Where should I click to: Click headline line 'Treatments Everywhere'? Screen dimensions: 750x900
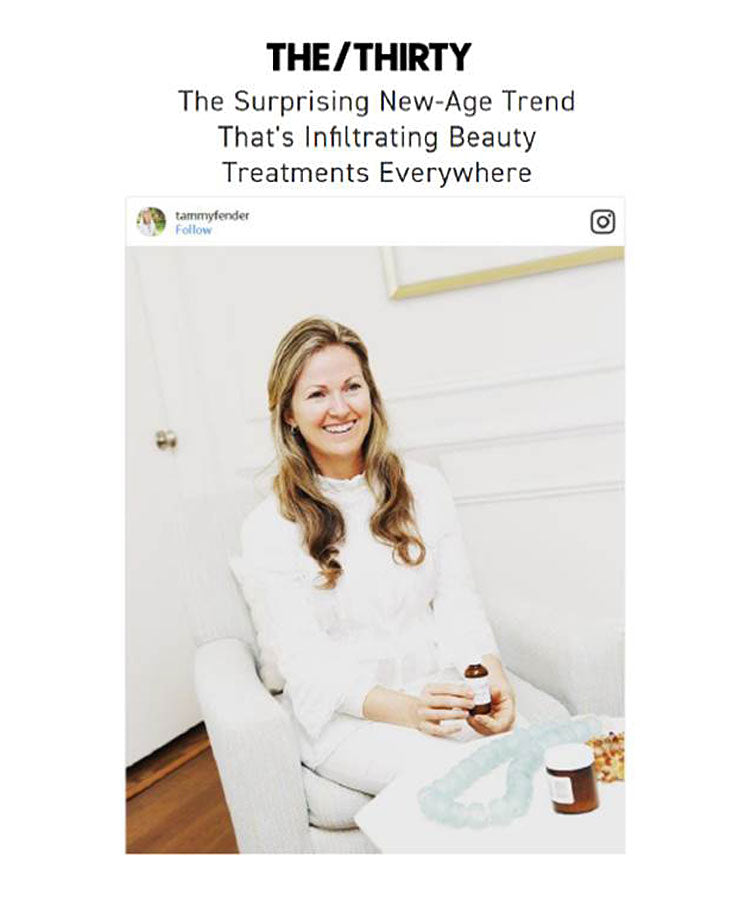[377, 172]
